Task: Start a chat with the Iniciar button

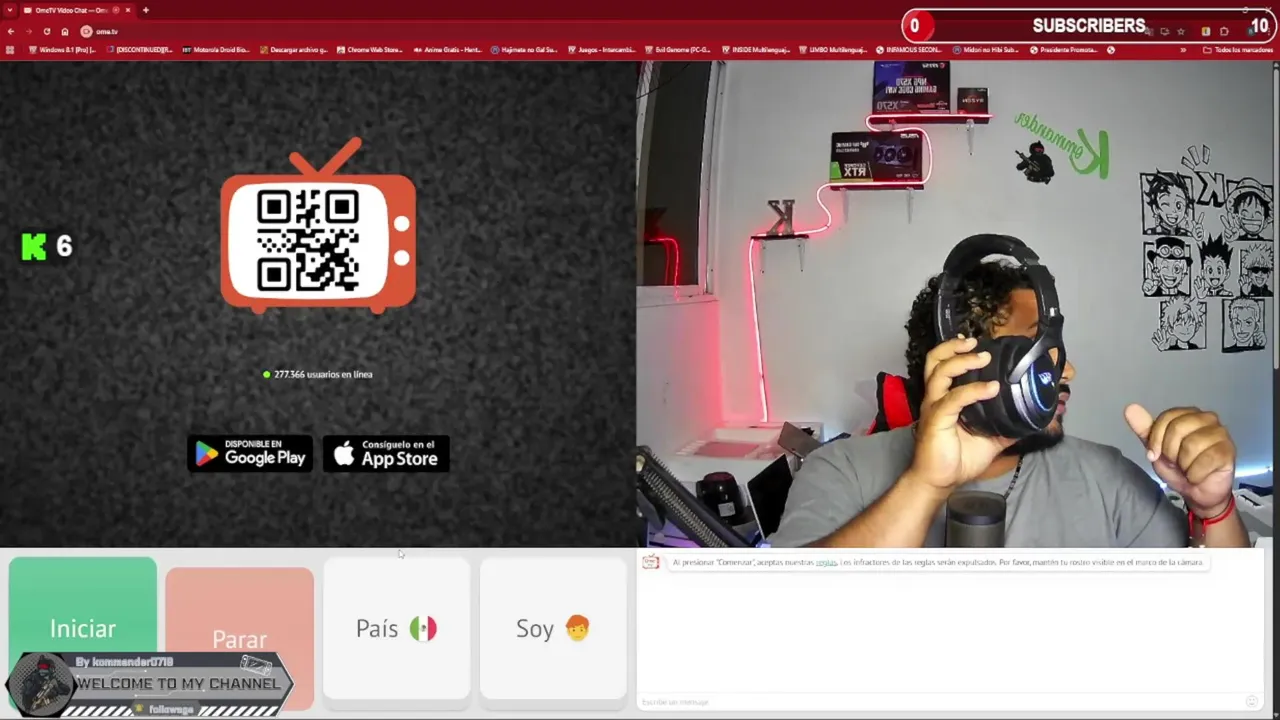Action: [x=83, y=628]
